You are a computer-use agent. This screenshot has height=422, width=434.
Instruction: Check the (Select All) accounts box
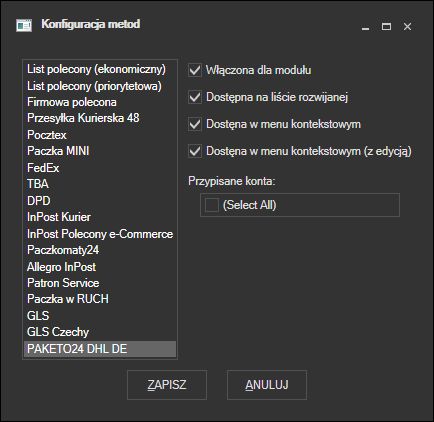[212, 205]
